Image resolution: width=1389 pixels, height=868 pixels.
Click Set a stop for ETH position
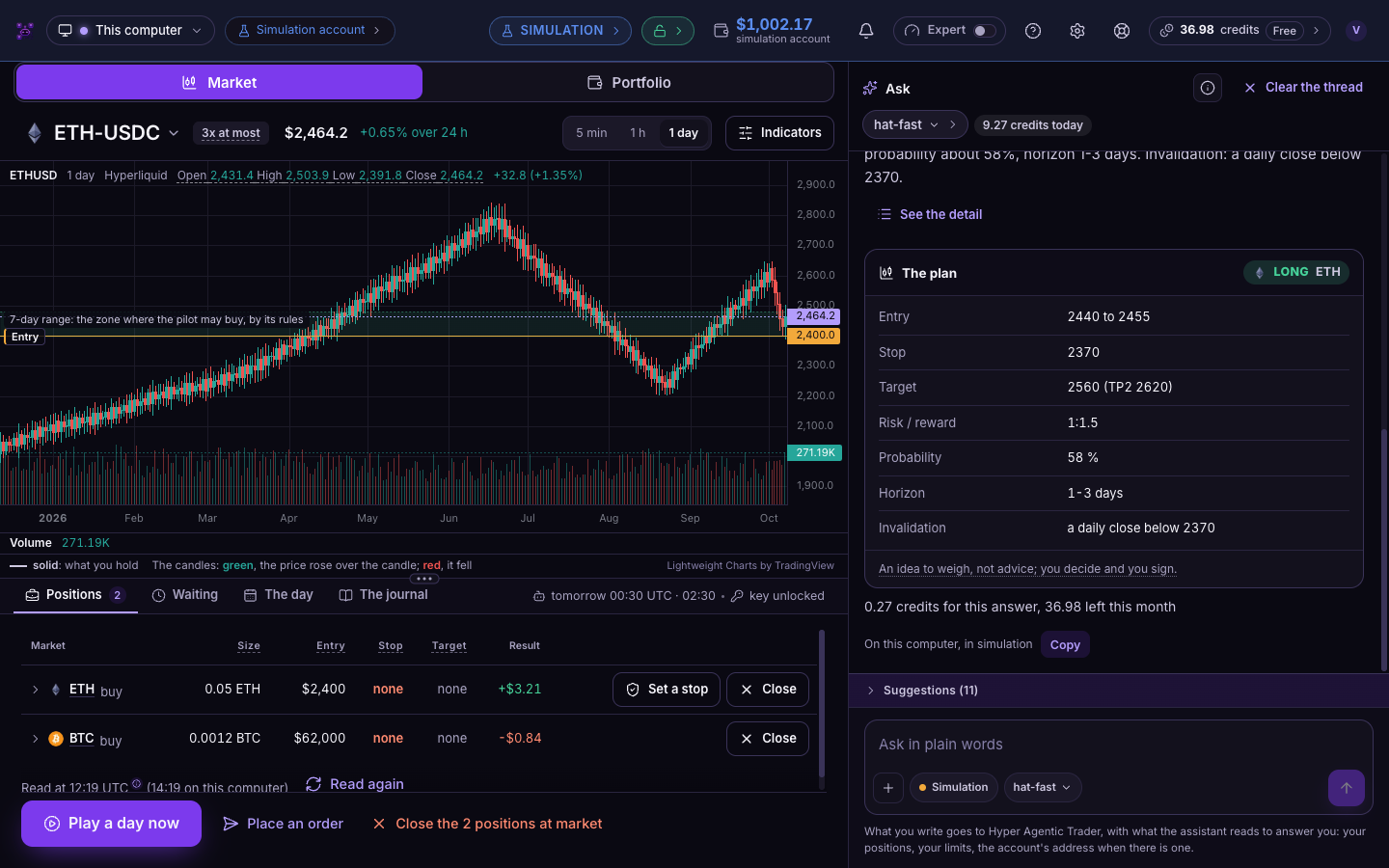pos(667,690)
